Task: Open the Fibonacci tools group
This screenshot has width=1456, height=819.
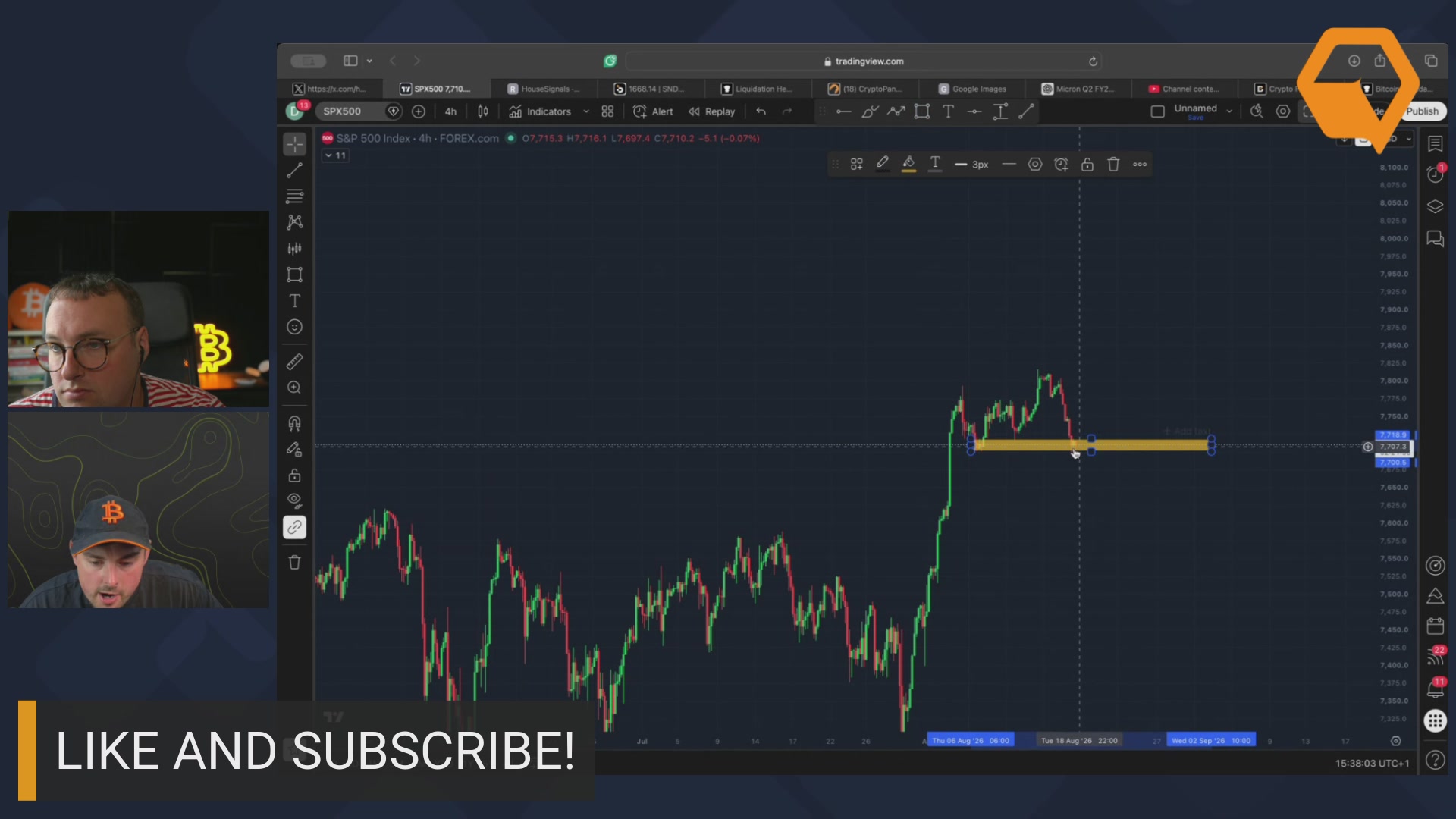Action: click(294, 196)
